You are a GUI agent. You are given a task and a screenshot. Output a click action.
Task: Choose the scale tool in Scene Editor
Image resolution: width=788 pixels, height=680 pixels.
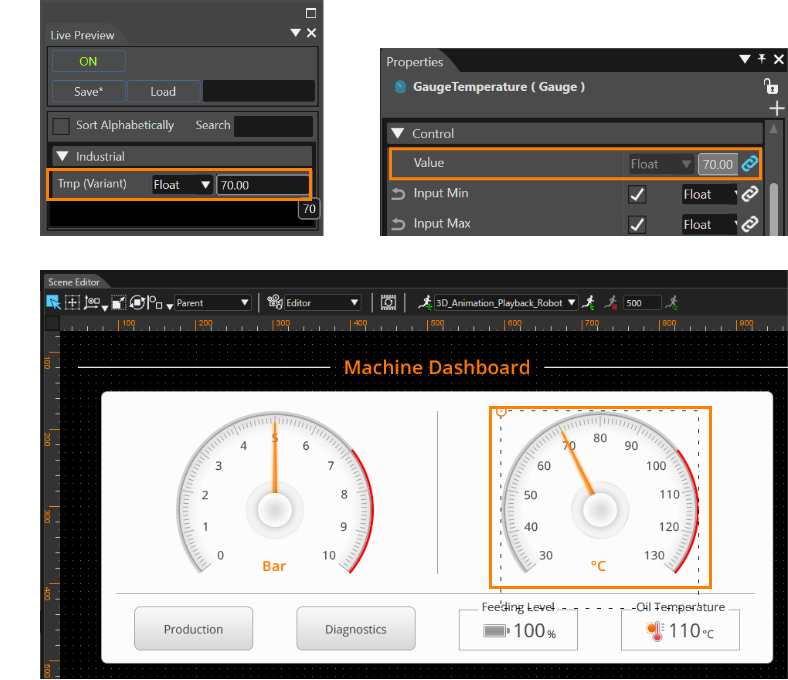pyautogui.click(x=119, y=302)
